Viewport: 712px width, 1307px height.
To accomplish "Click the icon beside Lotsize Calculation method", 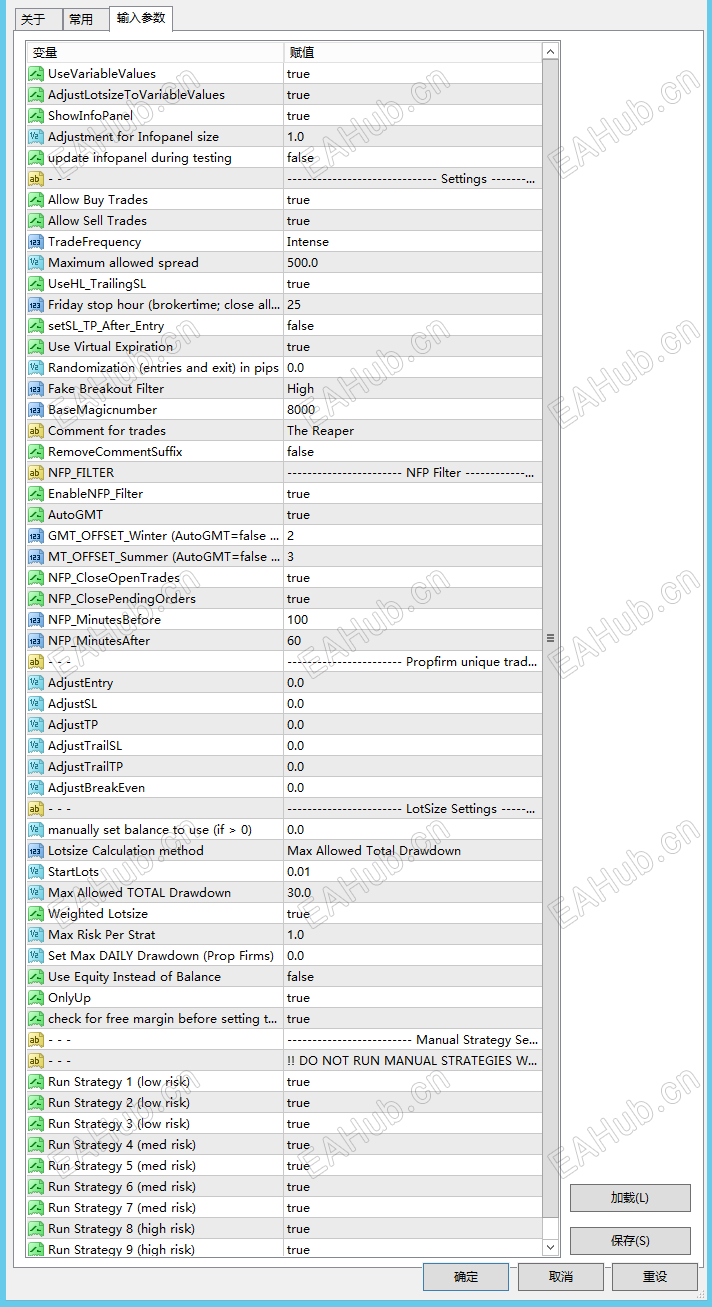I will click(36, 851).
